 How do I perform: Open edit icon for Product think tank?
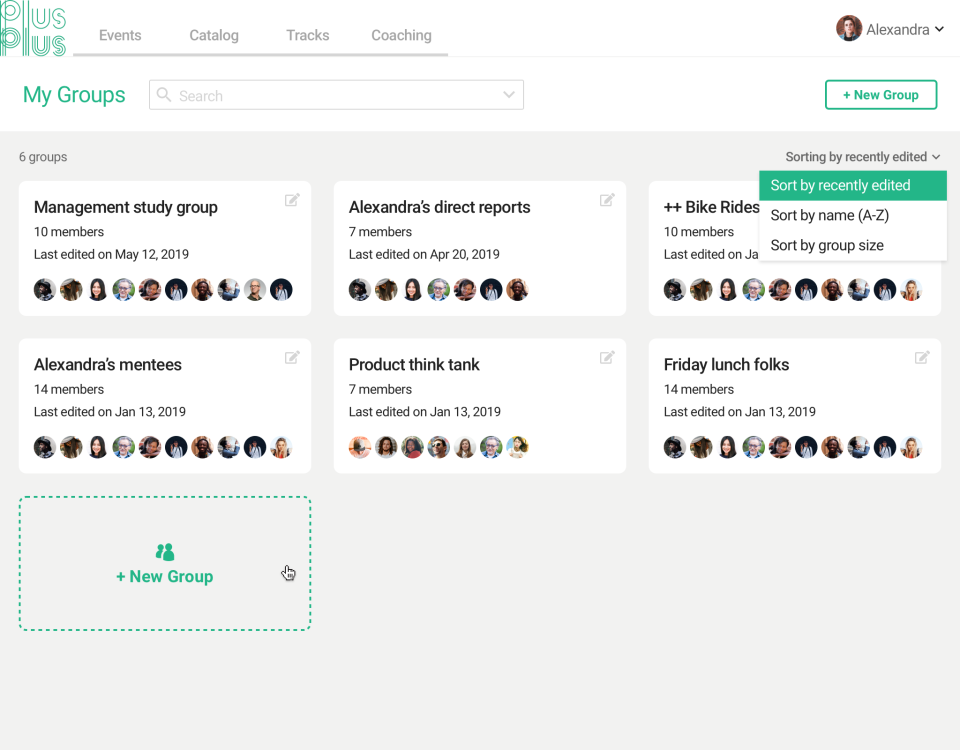[607, 357]
